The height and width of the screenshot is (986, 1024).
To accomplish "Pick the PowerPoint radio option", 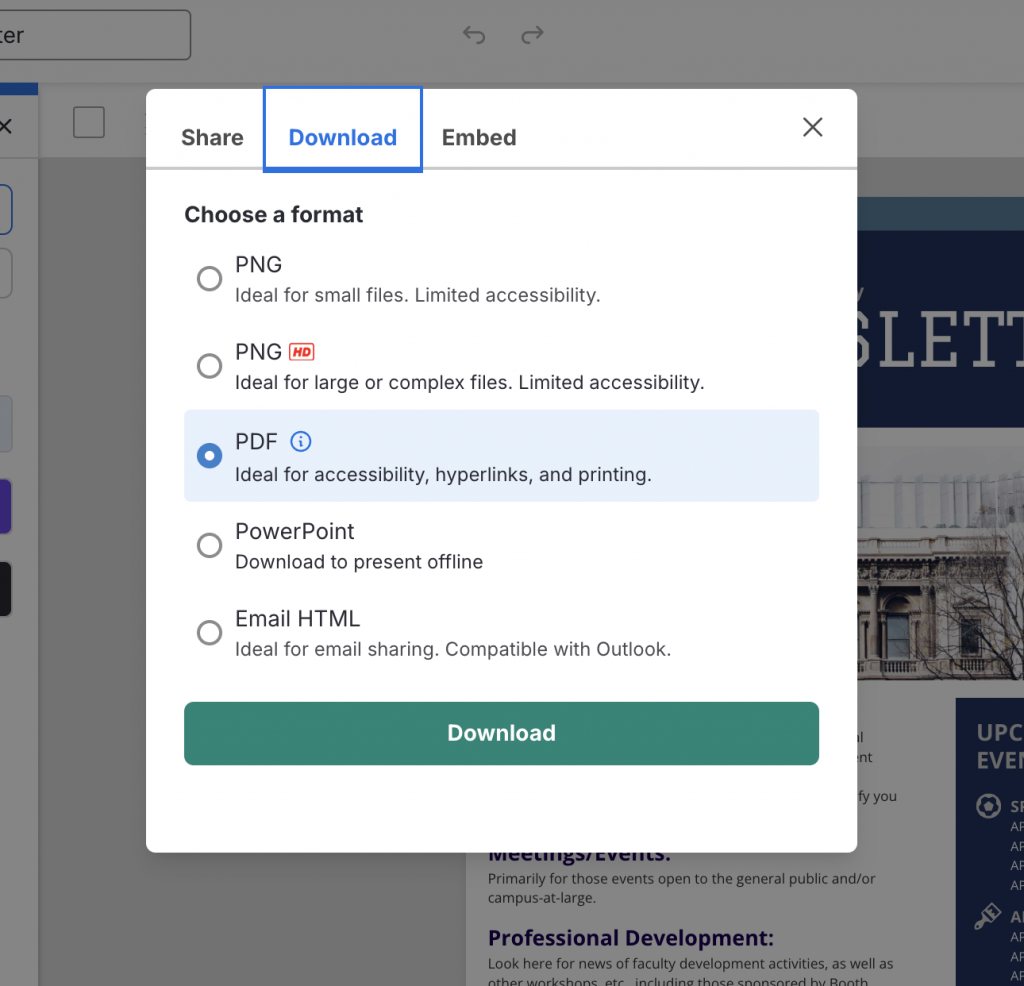I will point(209,545).
